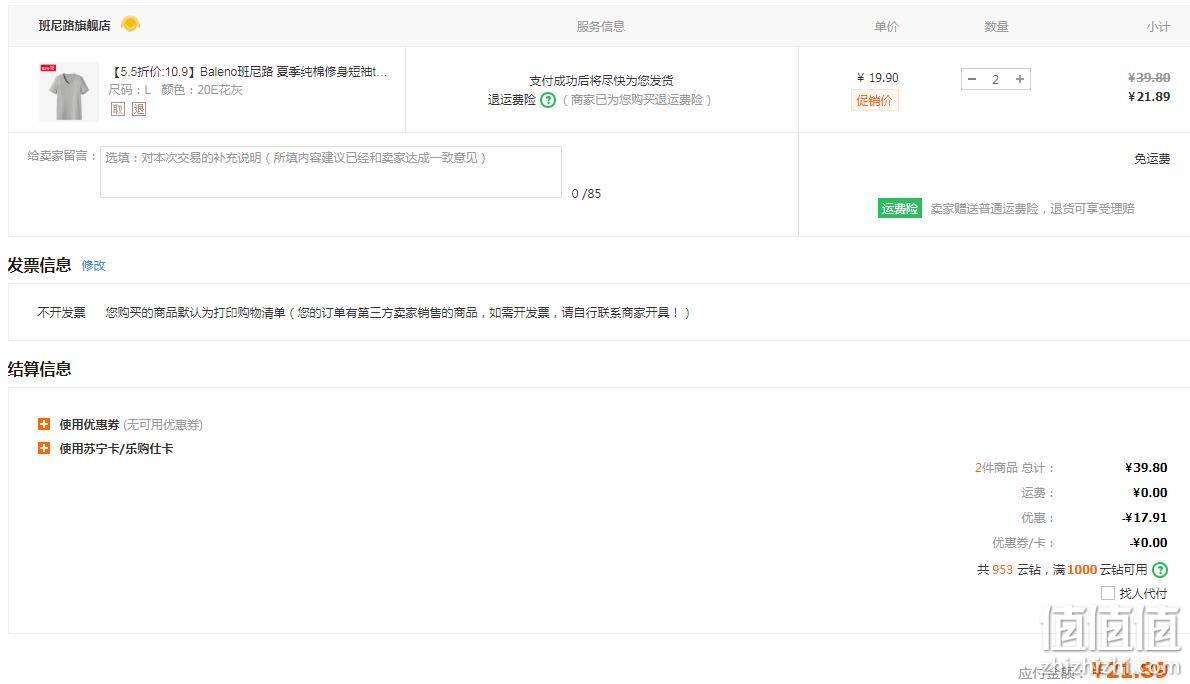Focus the 给卖家留言 message box

click(x=331, y=172)
